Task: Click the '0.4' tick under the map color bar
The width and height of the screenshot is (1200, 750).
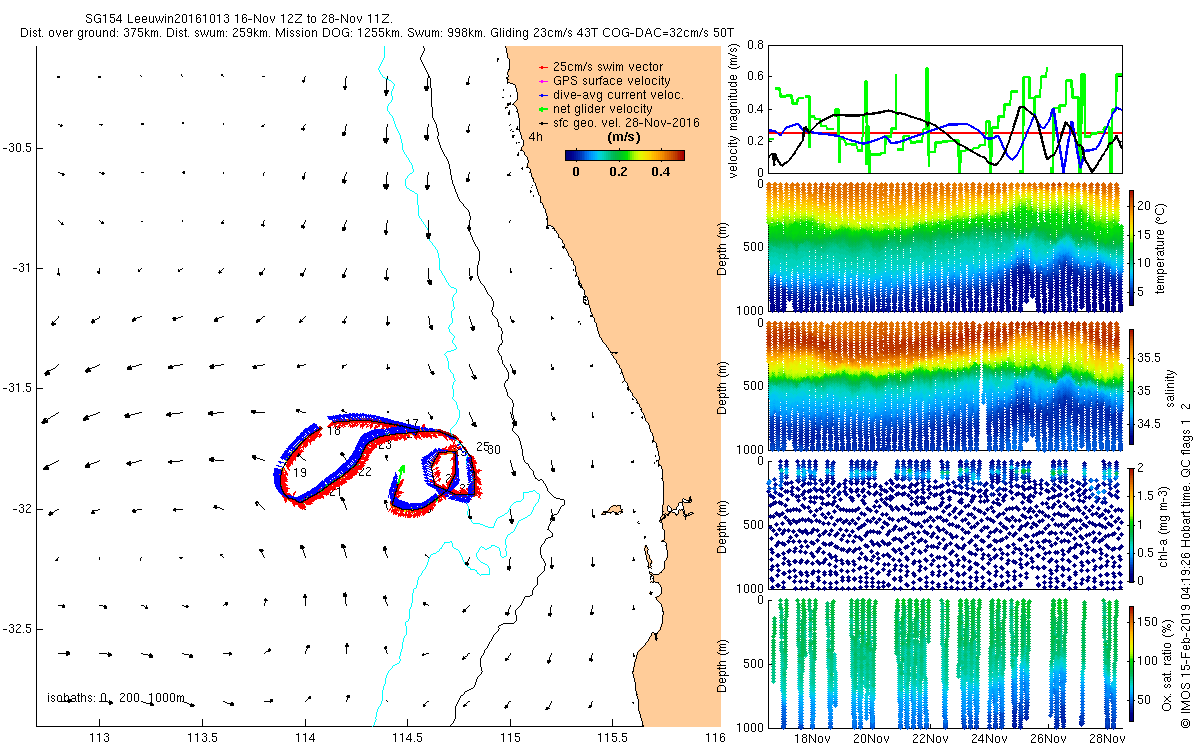Action: [660, 171]
